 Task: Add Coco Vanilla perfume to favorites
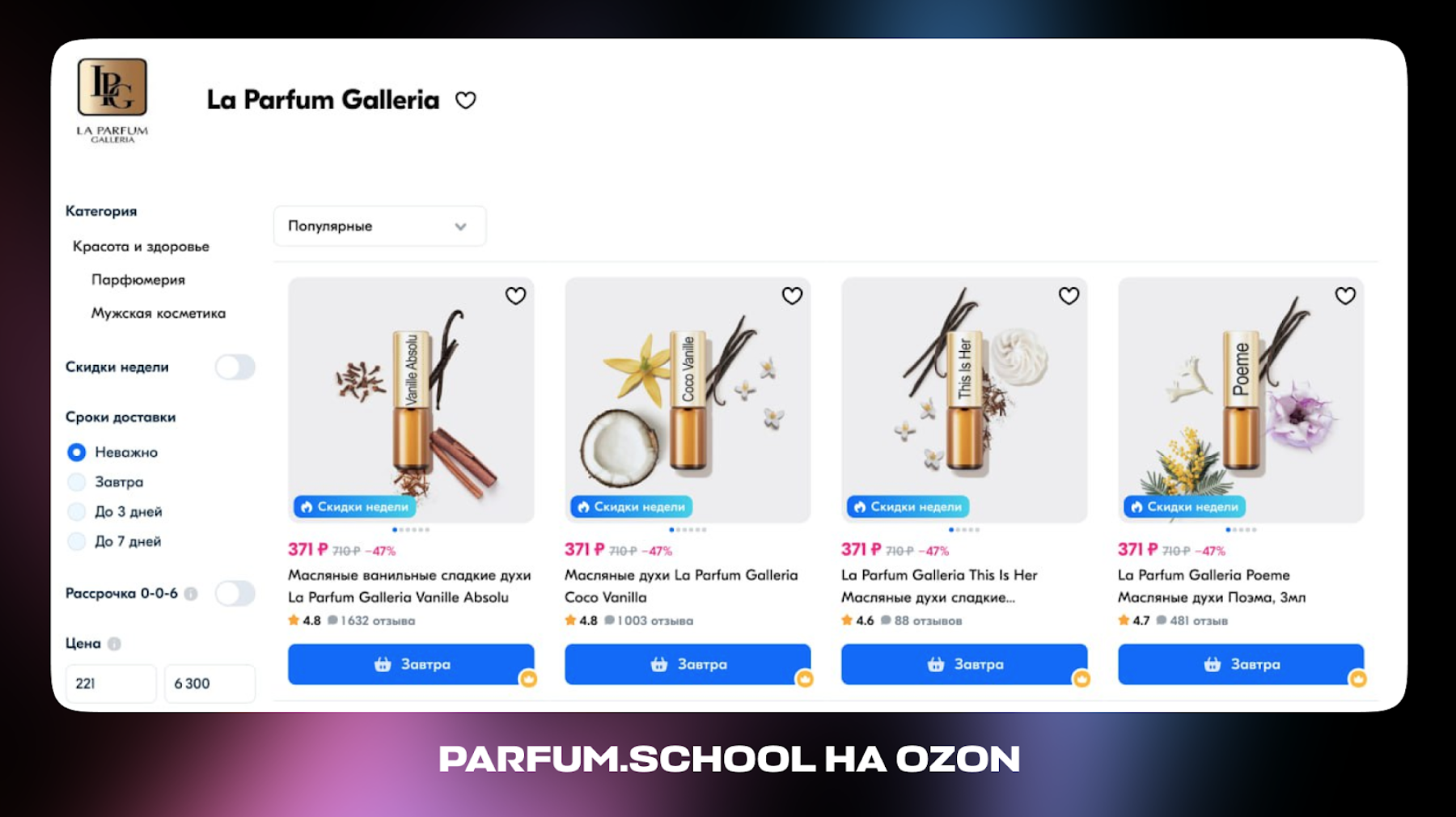coord(792,296)
